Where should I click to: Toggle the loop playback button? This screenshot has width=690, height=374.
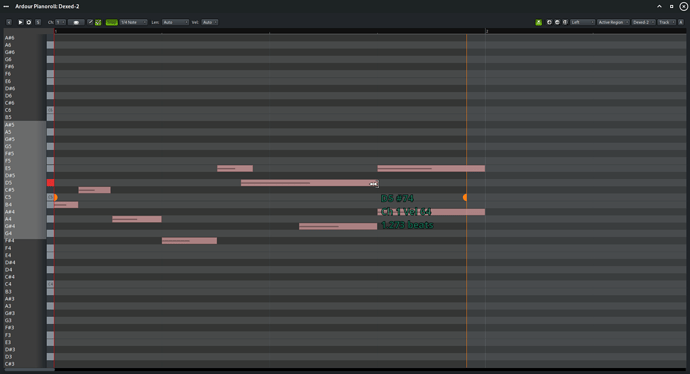point(29,22)
